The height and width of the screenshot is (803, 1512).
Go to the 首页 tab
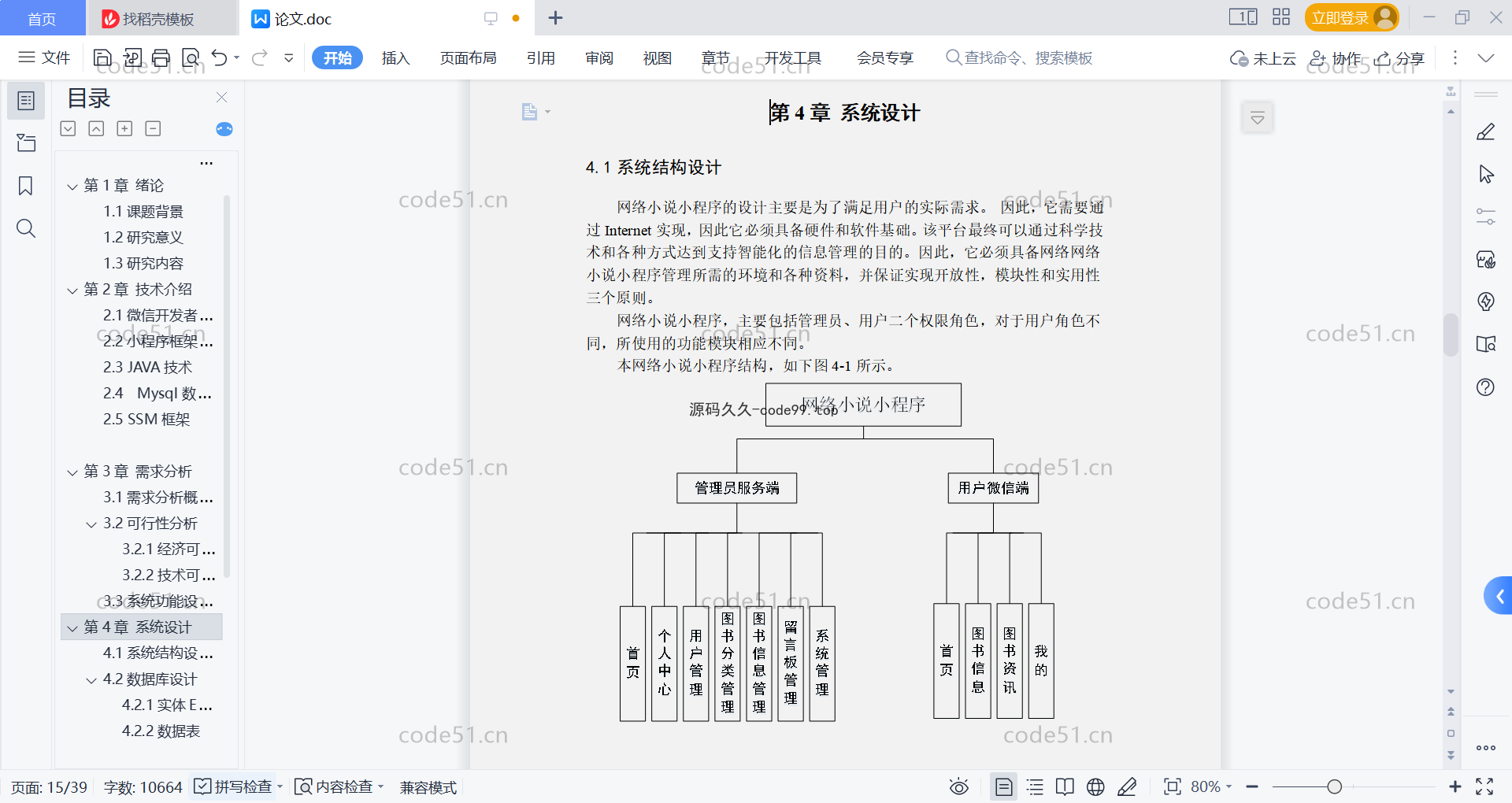42,18
